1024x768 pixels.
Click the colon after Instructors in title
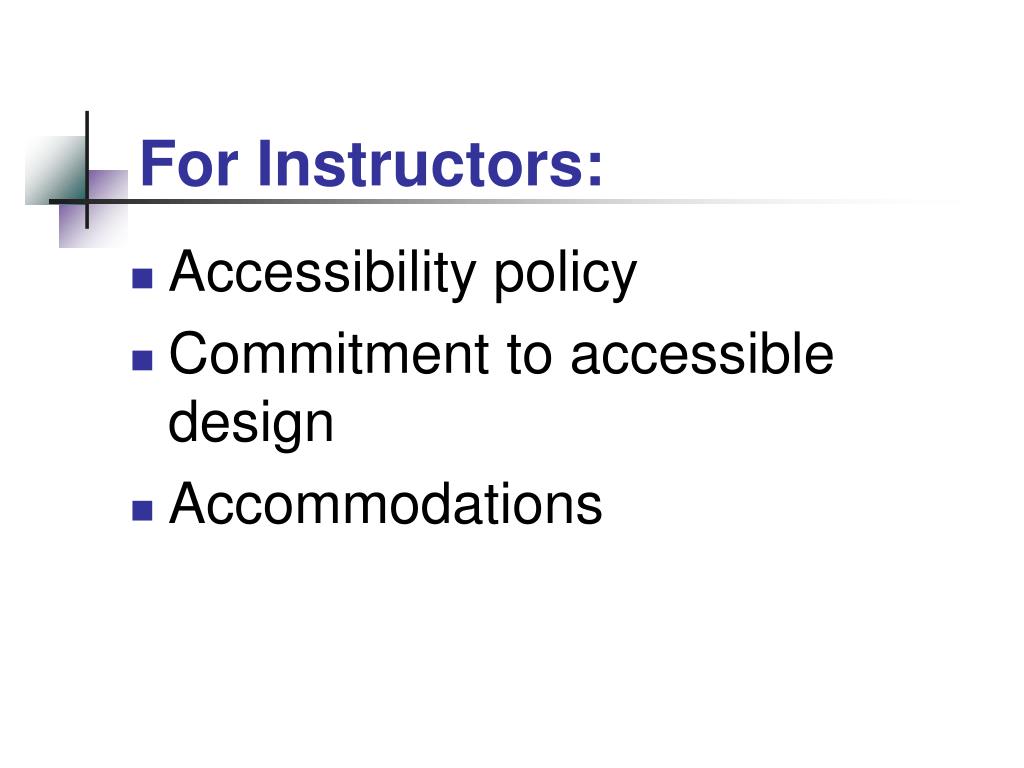[594, 170]
